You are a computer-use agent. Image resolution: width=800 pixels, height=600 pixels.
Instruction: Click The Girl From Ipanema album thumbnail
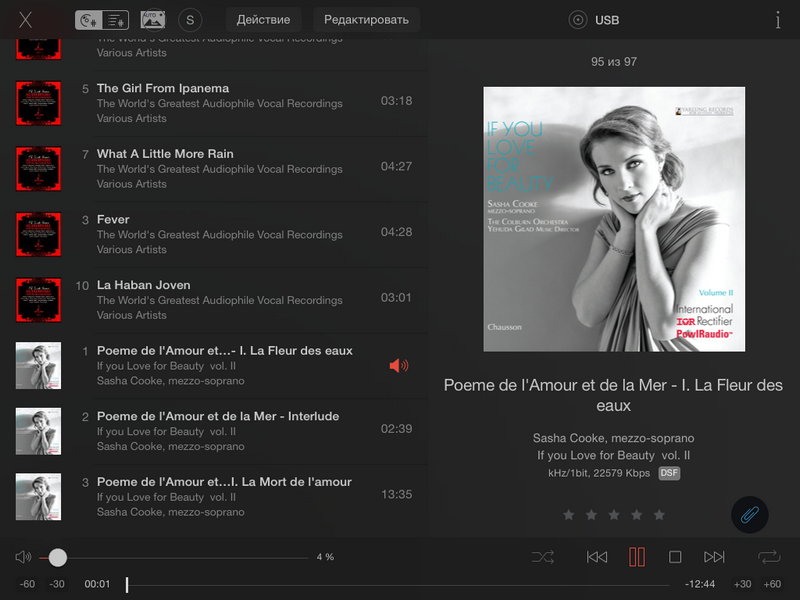38,103
